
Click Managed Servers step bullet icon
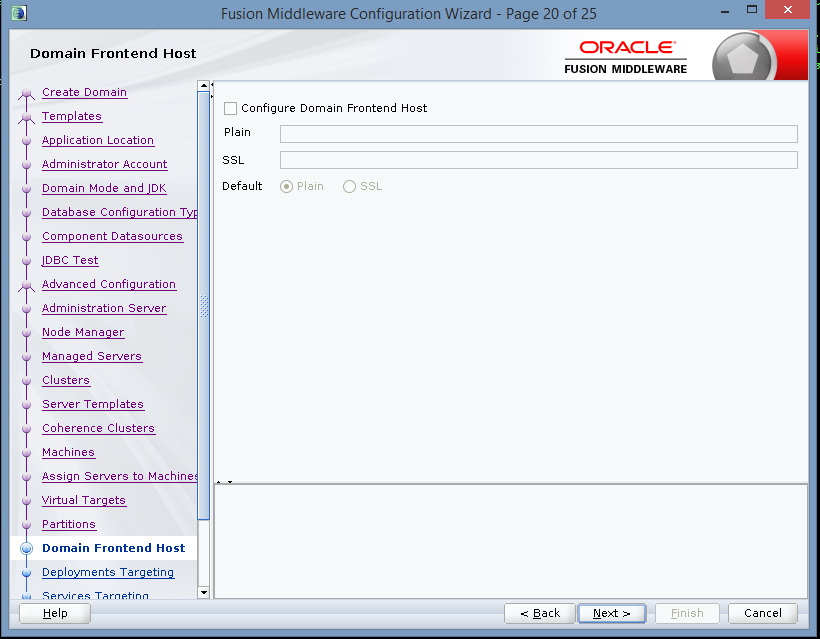click(27, 358)
